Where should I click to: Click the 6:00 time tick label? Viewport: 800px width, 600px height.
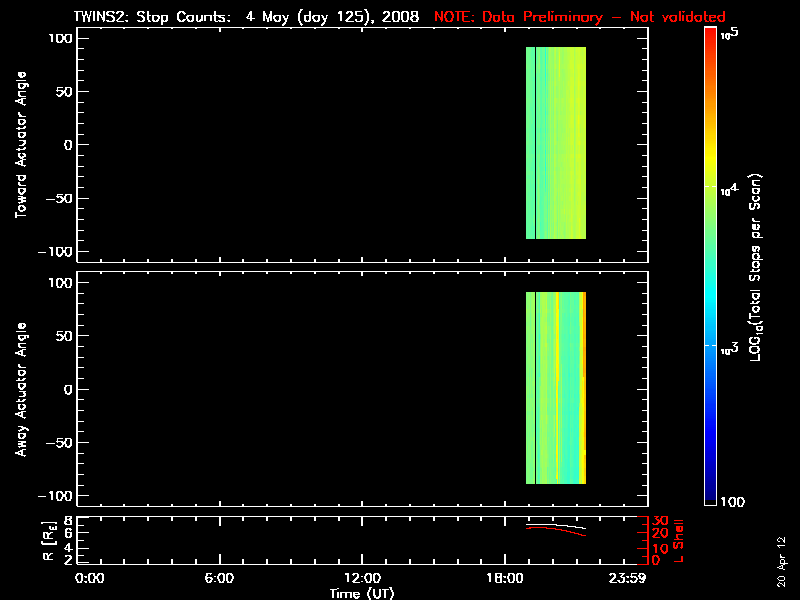click(219, 578)
